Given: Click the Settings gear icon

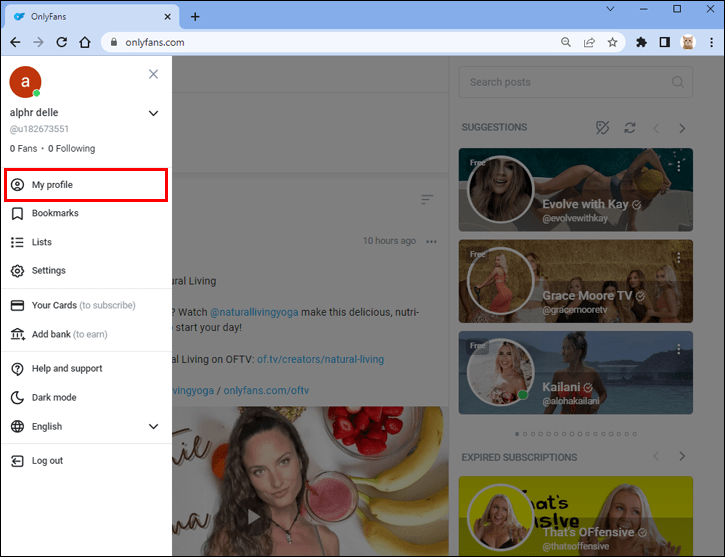Looking at the screenshot, I should pyautogui.click(x=18, y=271).
